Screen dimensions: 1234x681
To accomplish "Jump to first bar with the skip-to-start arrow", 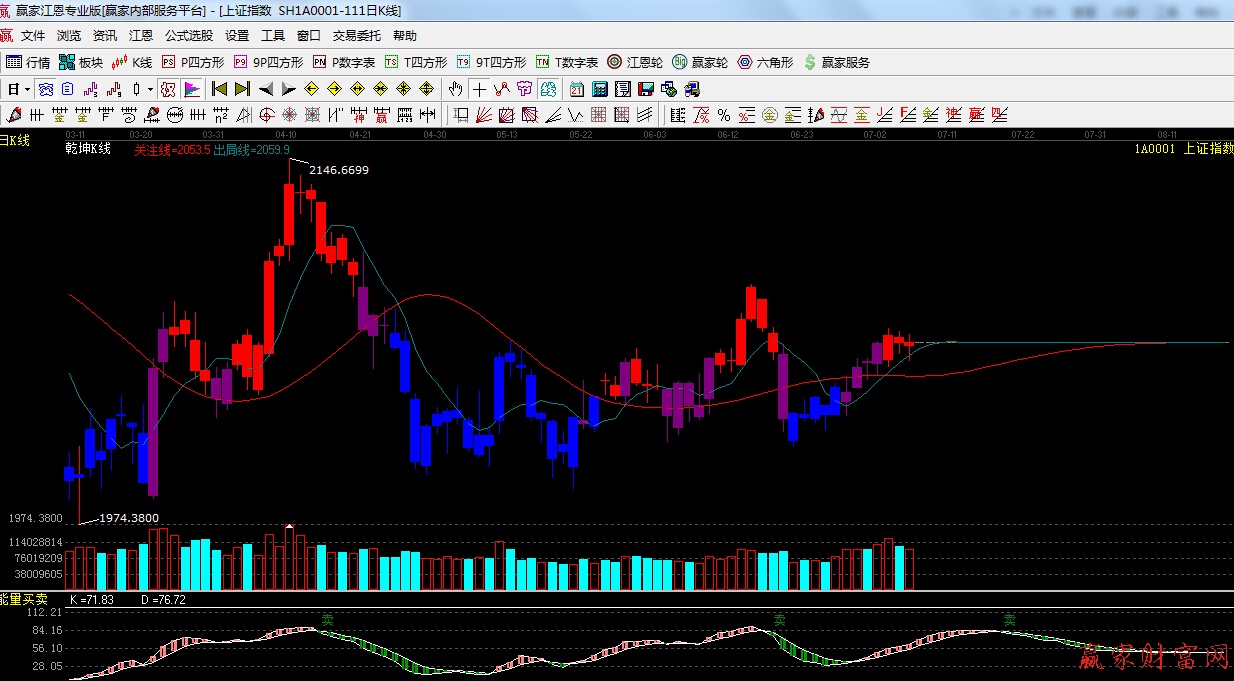I will 219,89.
